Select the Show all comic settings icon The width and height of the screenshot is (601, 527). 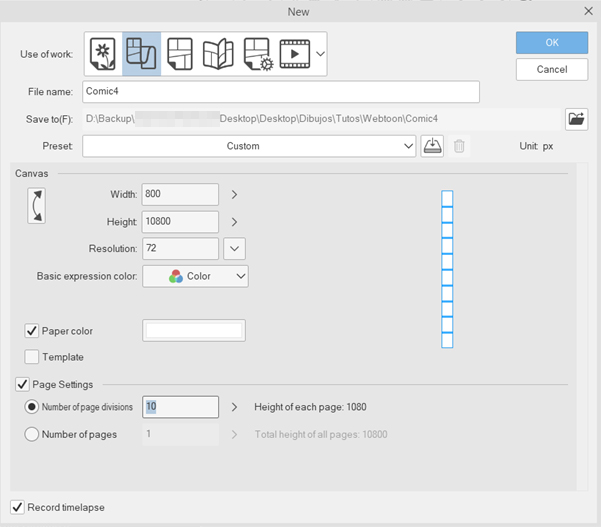(257, 54)
